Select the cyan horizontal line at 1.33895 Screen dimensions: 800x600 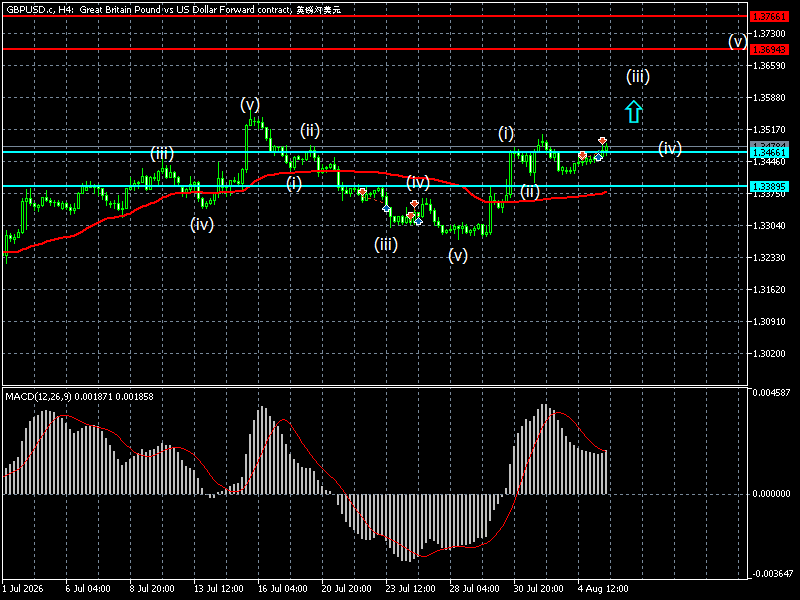(x=375, y=186)
